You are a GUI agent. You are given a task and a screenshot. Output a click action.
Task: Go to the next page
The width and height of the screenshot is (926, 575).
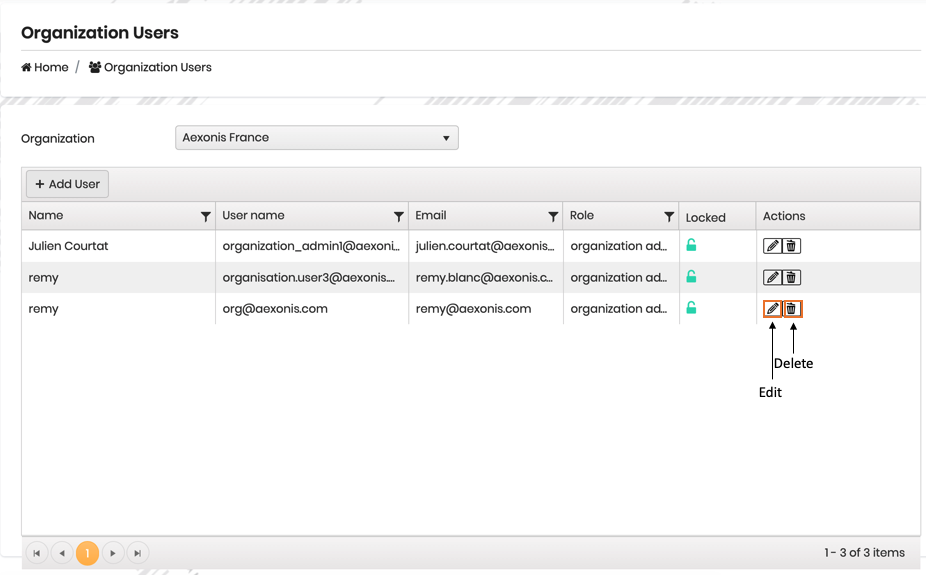click(x=113, y=553)
